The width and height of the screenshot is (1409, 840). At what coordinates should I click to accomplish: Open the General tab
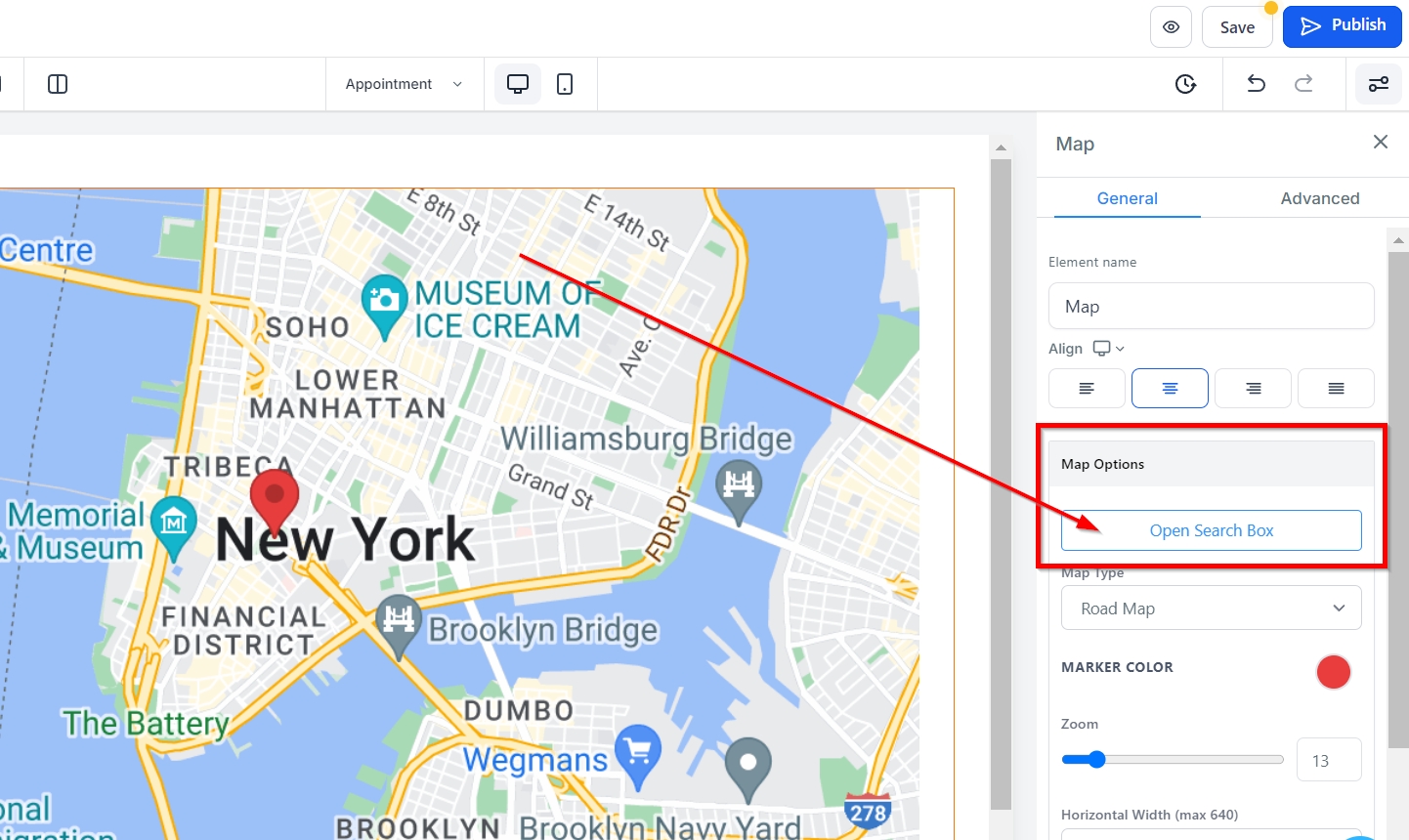pyautogui.click(x=1127, y=198)
